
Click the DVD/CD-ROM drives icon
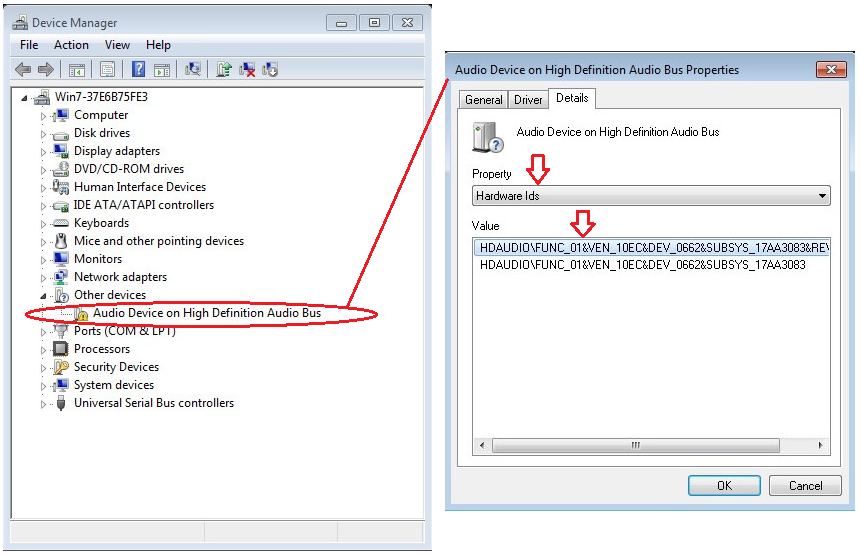tap(60, 169)
